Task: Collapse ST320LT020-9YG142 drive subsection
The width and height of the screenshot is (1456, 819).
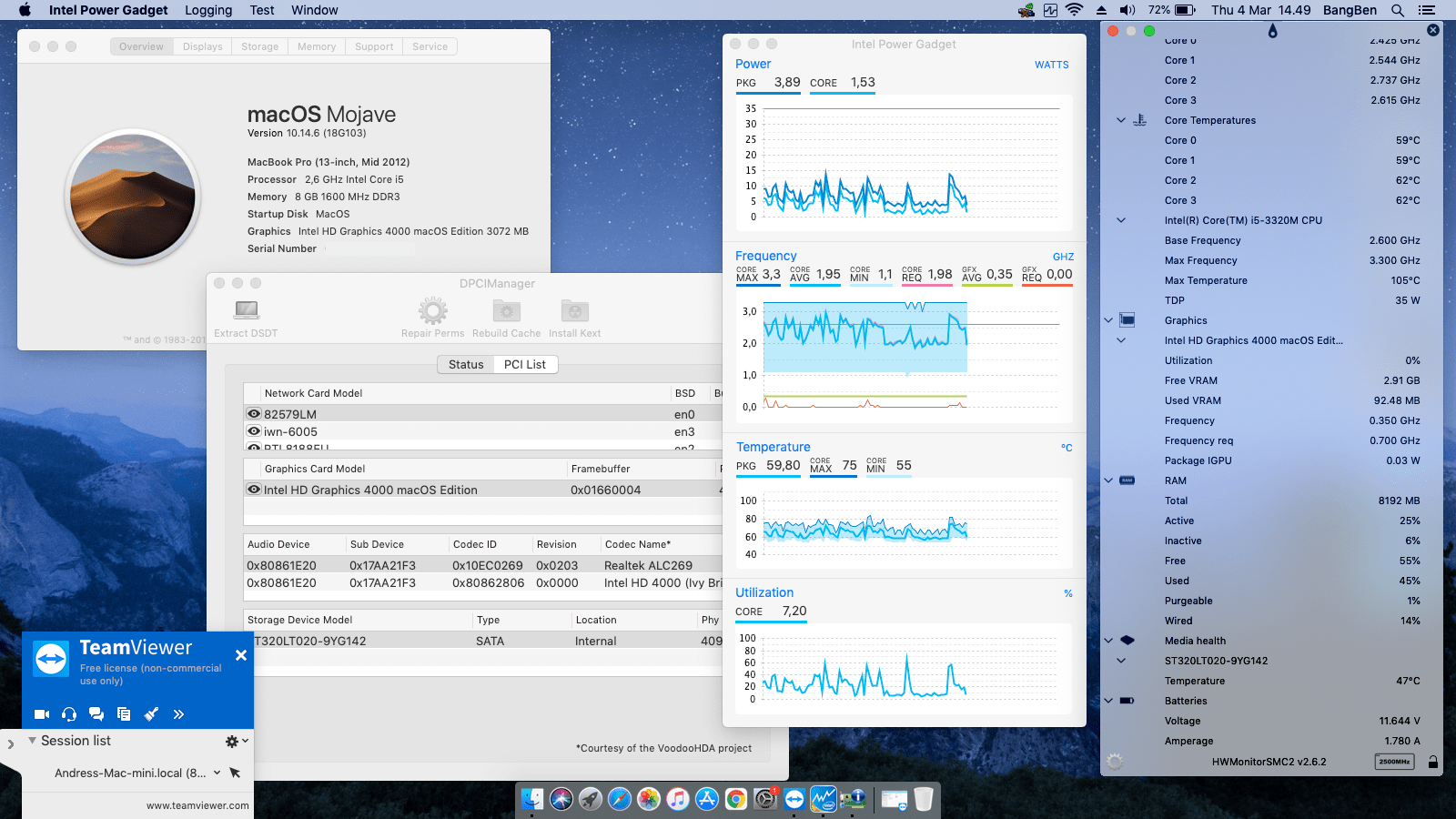Action: pos(1121,661)
